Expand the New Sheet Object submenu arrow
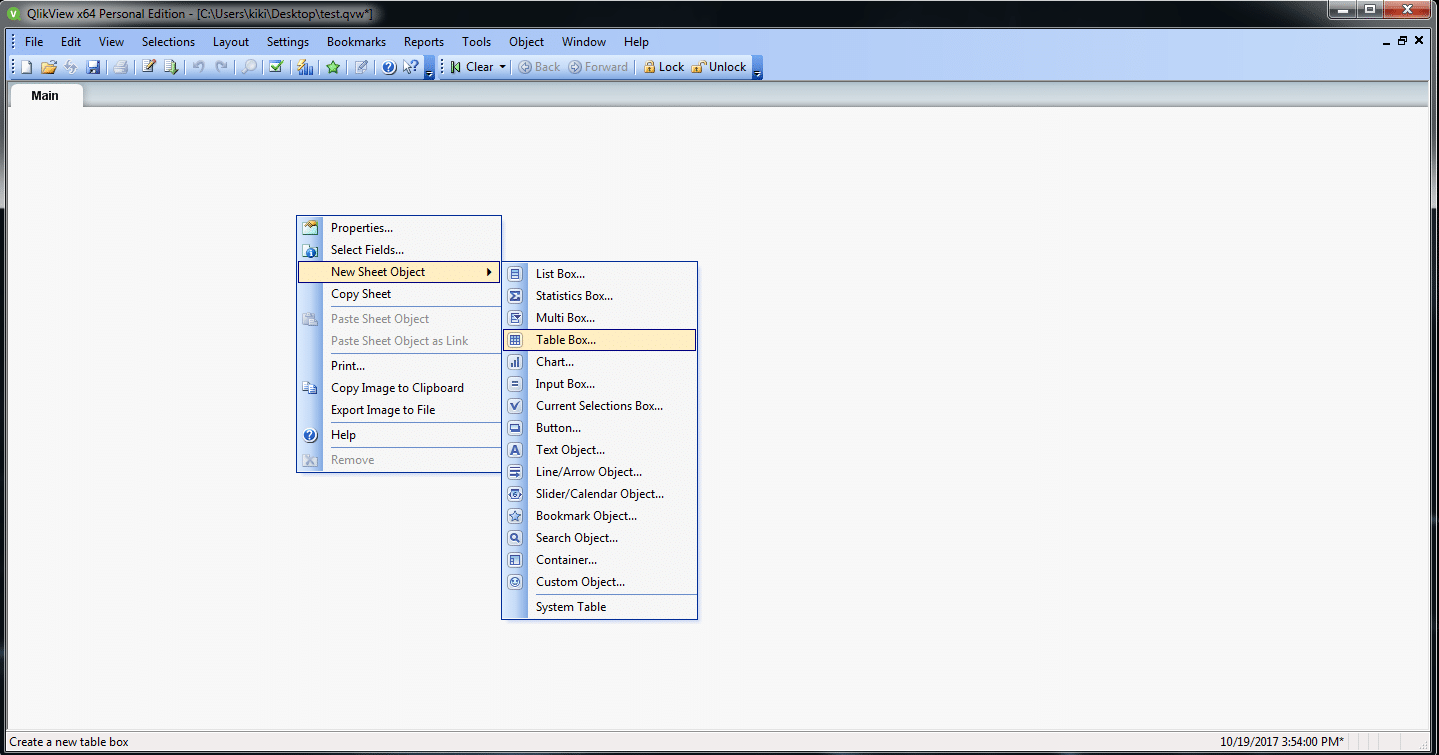 (x=489, y=272)
